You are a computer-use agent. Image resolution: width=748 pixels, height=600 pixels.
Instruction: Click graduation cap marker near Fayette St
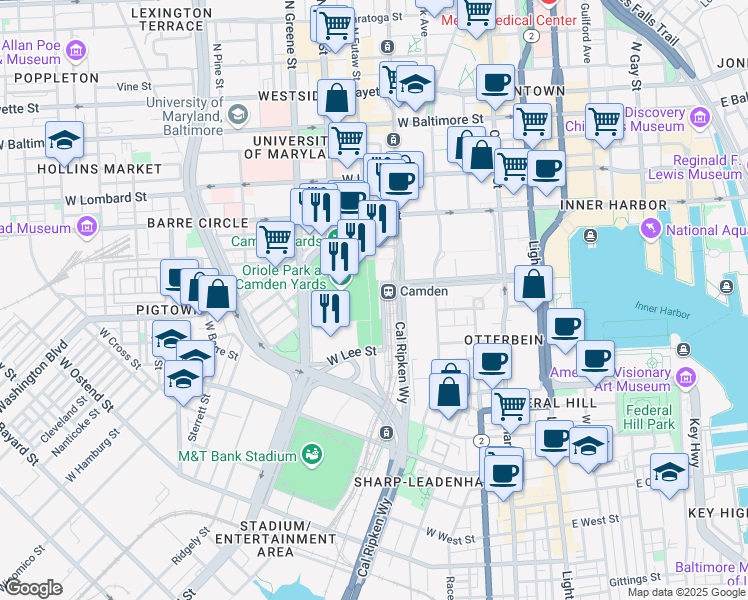pos(416,84)
